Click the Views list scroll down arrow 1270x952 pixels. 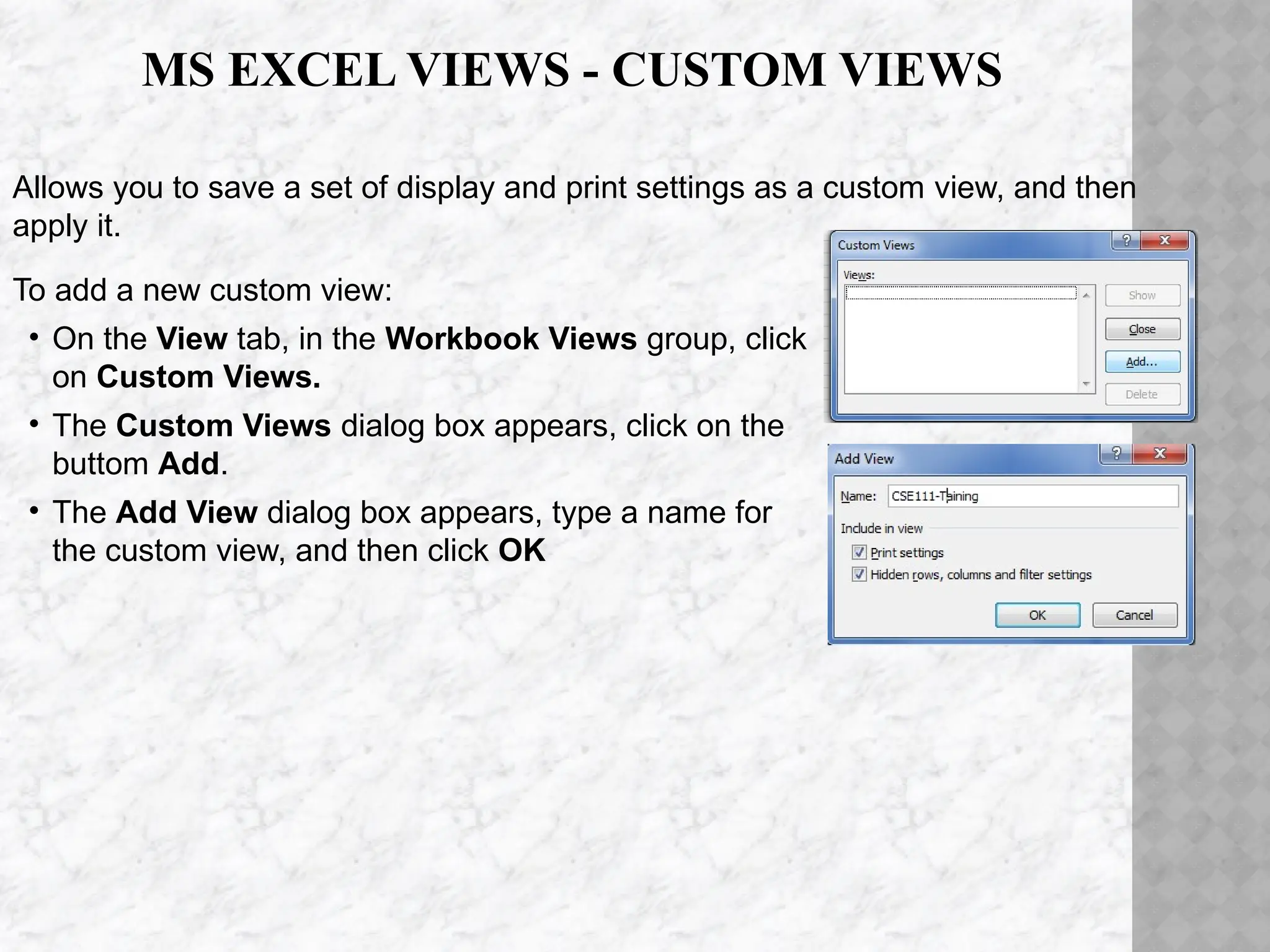click(1086, 384)
